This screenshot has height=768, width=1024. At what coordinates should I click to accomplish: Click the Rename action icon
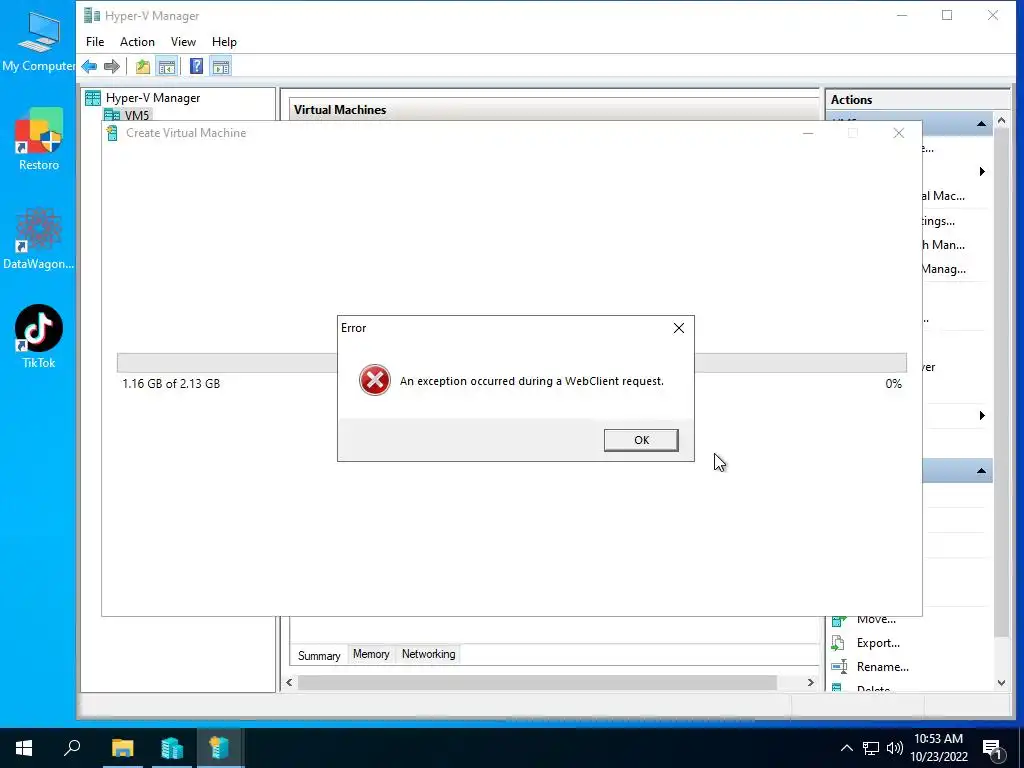pos(839,667)
